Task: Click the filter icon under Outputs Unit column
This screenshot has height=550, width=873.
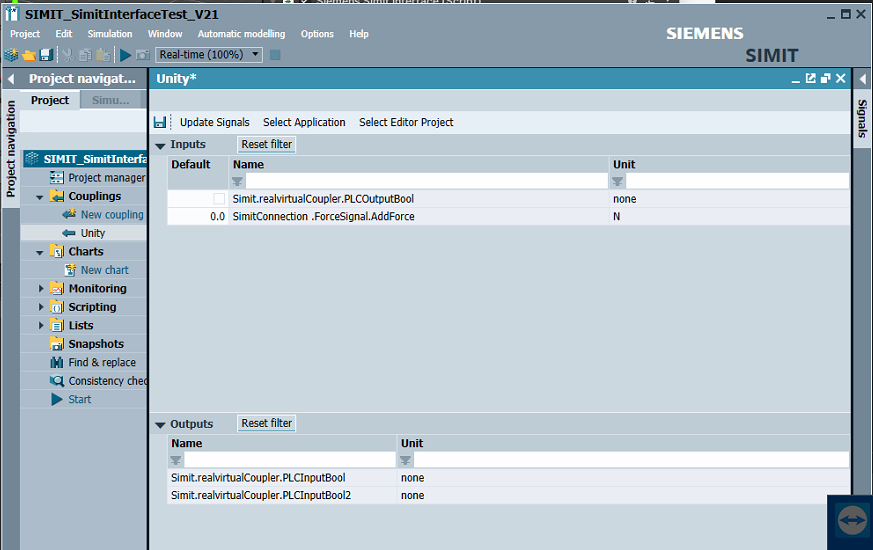Action: click(406, 460)
